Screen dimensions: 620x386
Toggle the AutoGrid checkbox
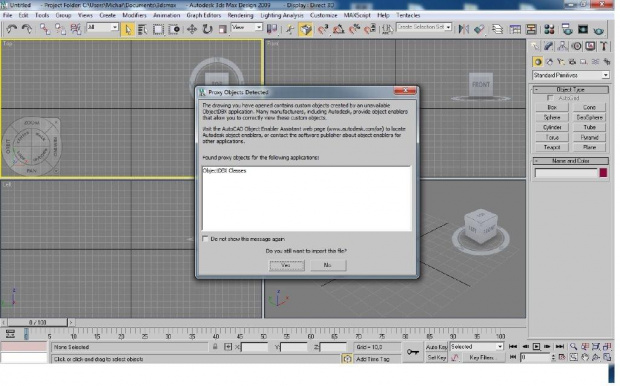[550, 98]
